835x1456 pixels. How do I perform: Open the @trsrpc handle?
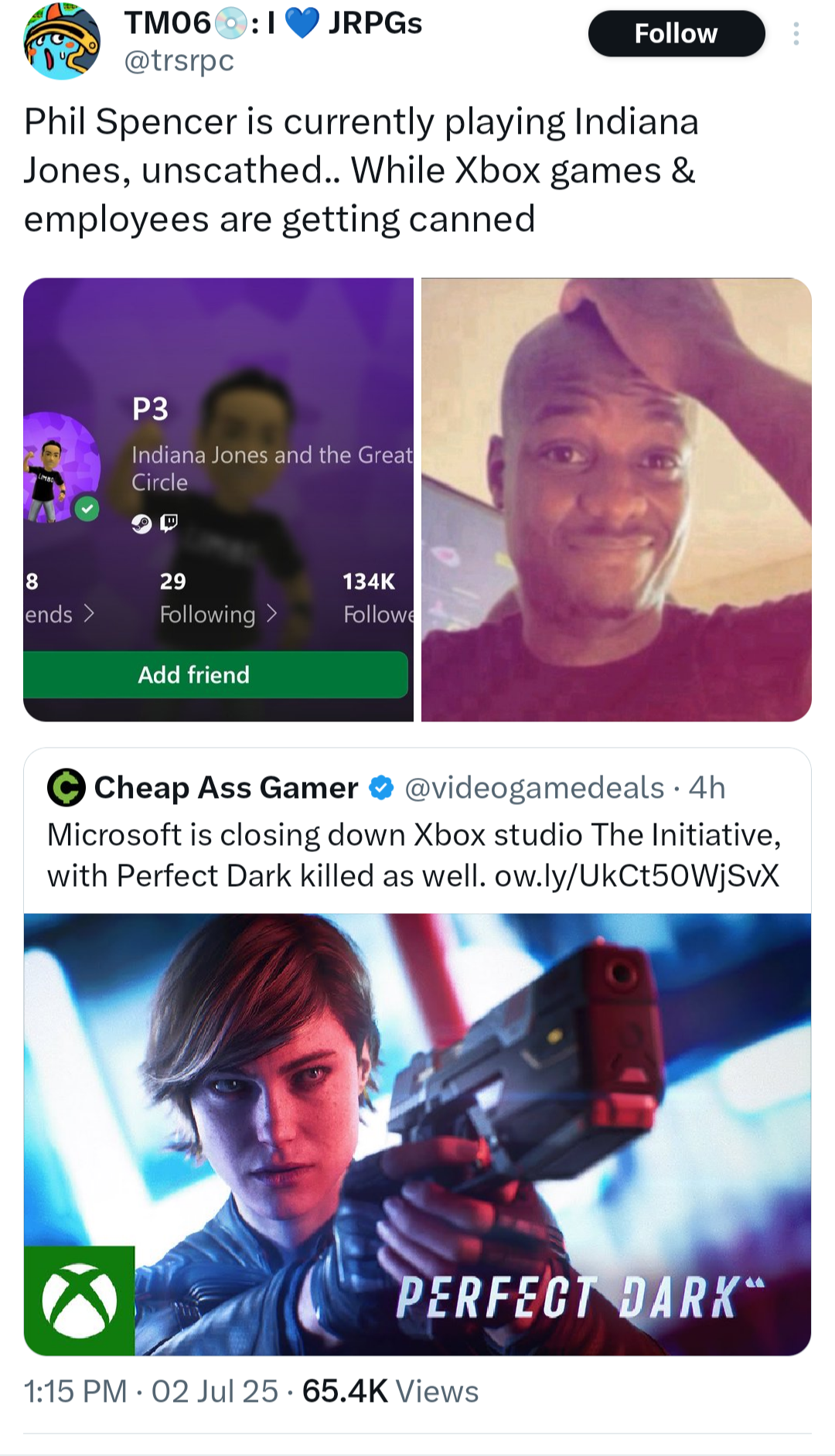(179, 60)
